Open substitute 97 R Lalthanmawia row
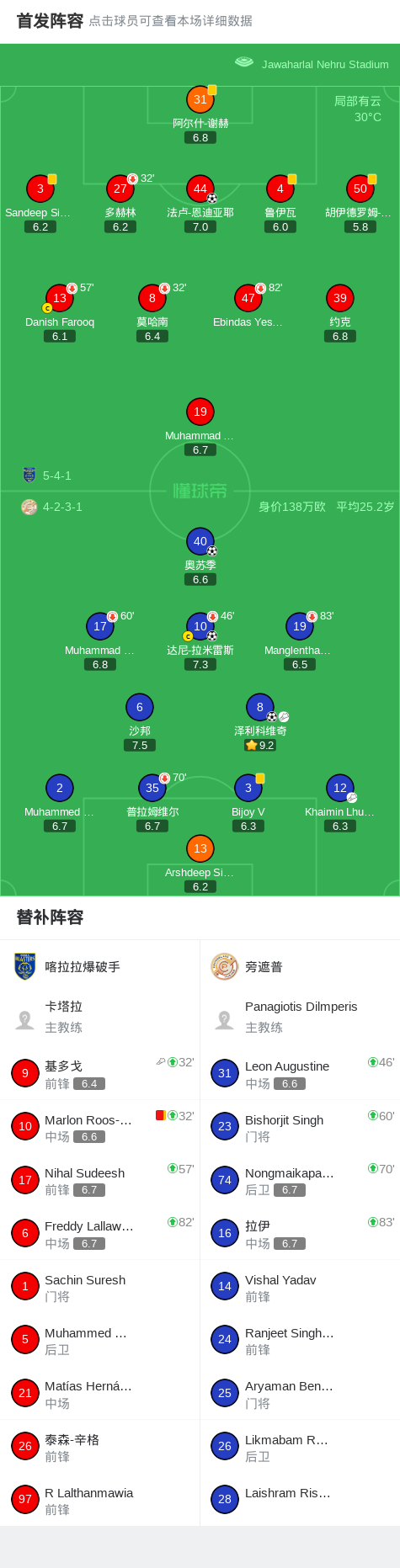Viewport: 400px width, 1568px height. 99,1499
